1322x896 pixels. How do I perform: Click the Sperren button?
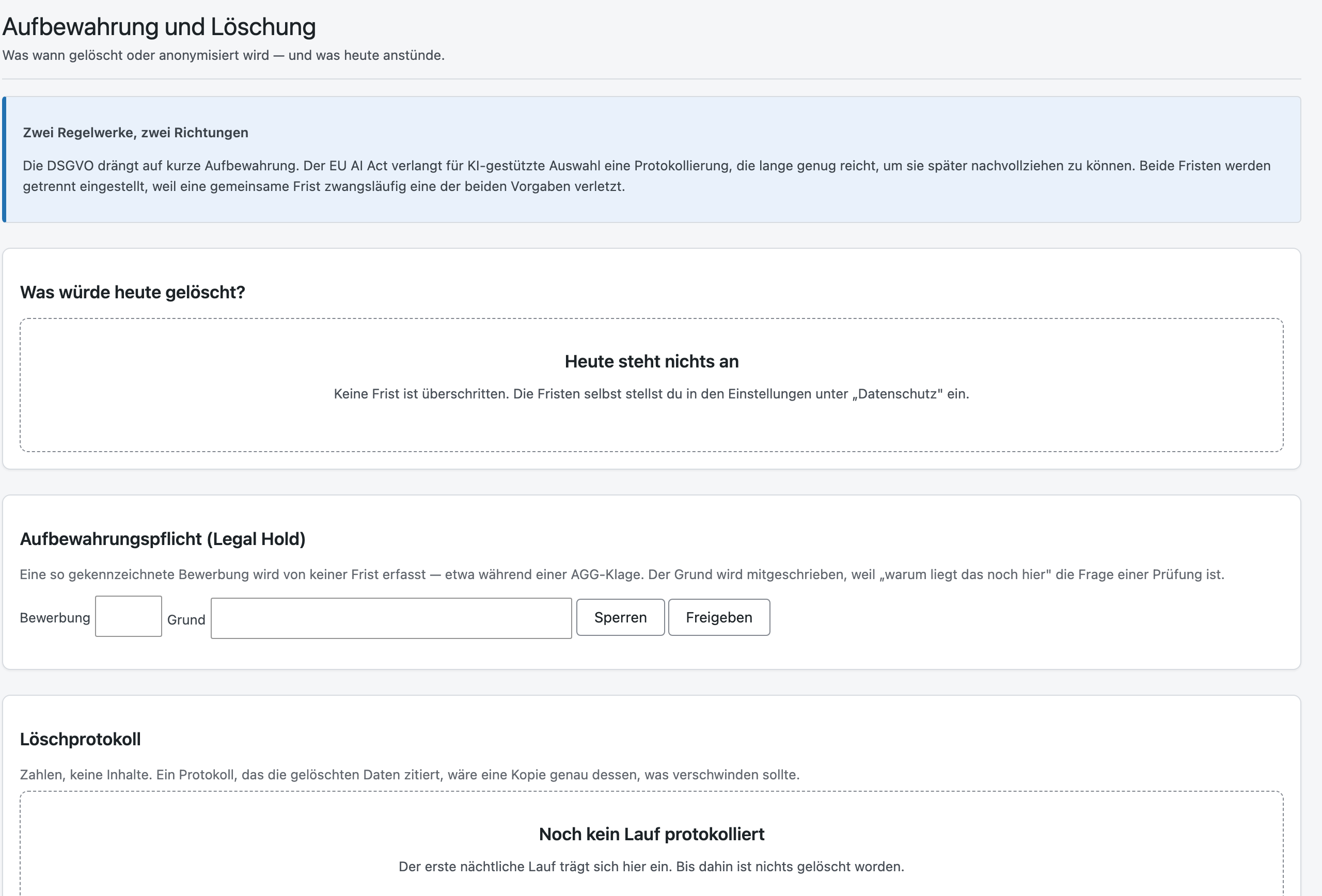620,617
